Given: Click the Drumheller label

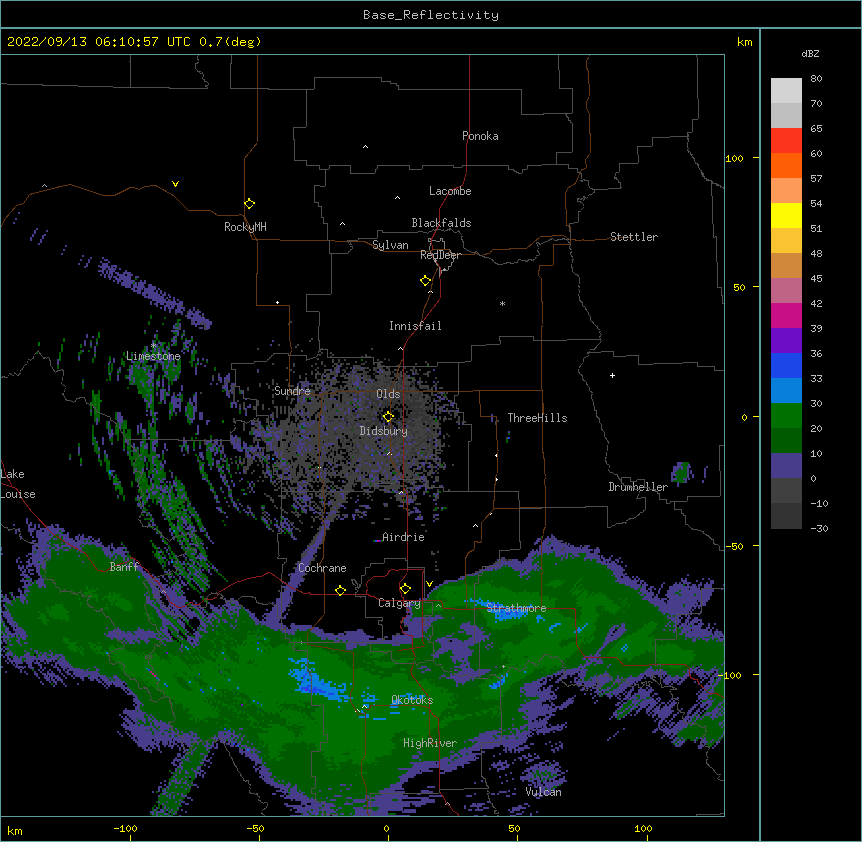Looking at the screenshot, I should [x=638, y=487].
